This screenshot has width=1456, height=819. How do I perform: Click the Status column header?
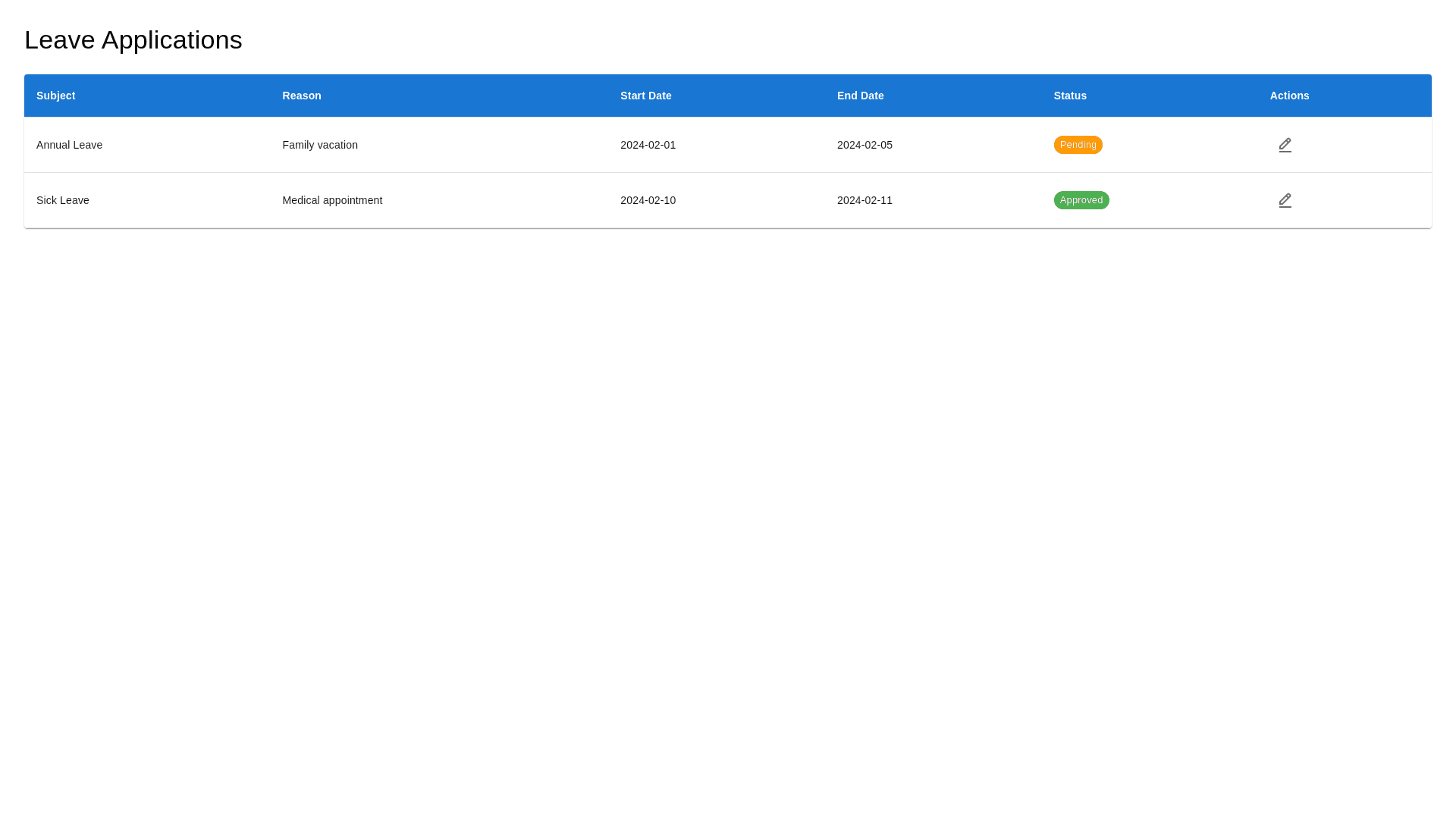1069,96
